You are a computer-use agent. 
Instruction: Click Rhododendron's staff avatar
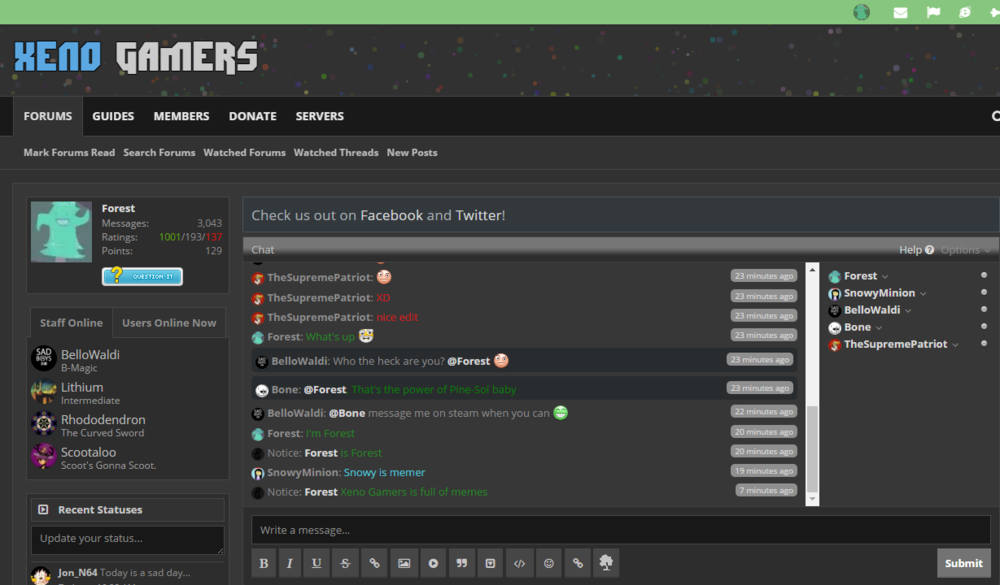[x=44, y=424]
